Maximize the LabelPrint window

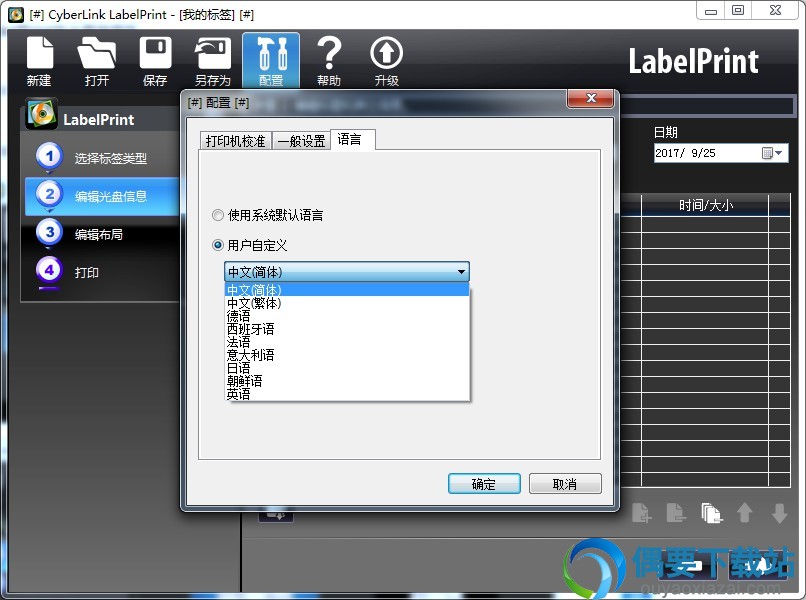738,11
